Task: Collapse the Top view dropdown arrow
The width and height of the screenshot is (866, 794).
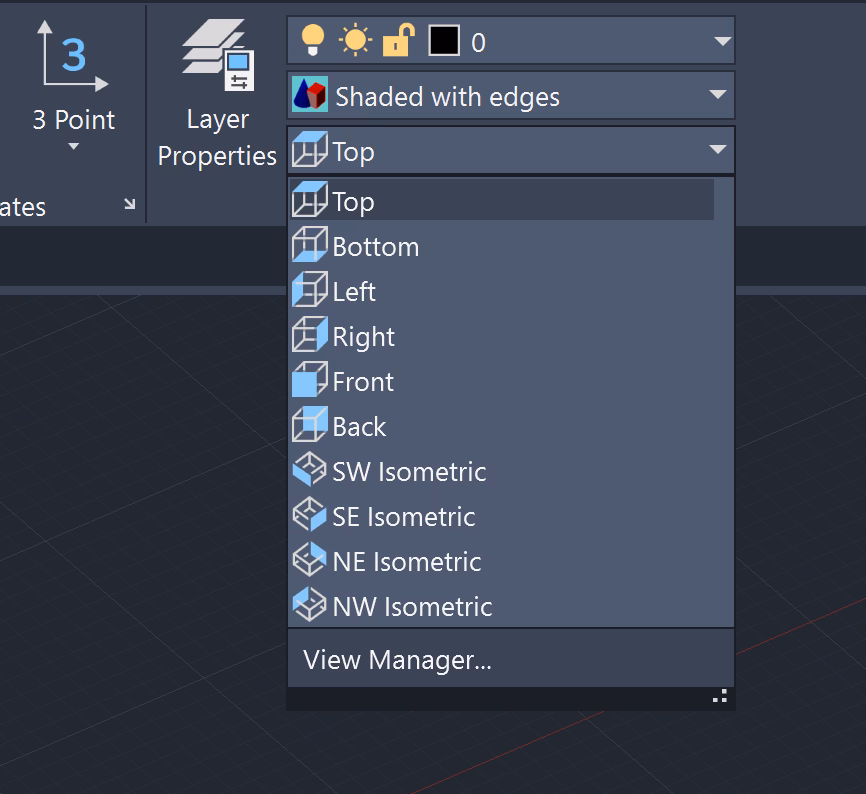Action: [717, 149]
